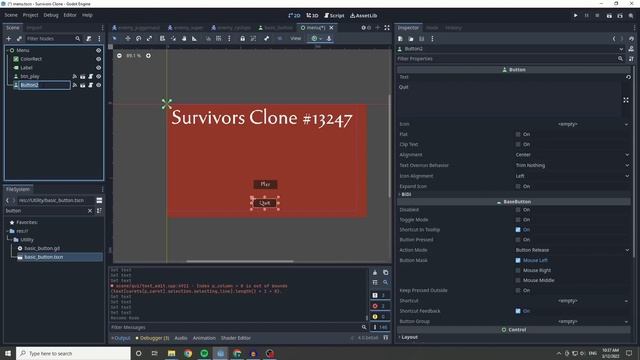Click the load resource folder icon in Inspector
The height and width of the screenshot is (360, 640).
point(411,39)
